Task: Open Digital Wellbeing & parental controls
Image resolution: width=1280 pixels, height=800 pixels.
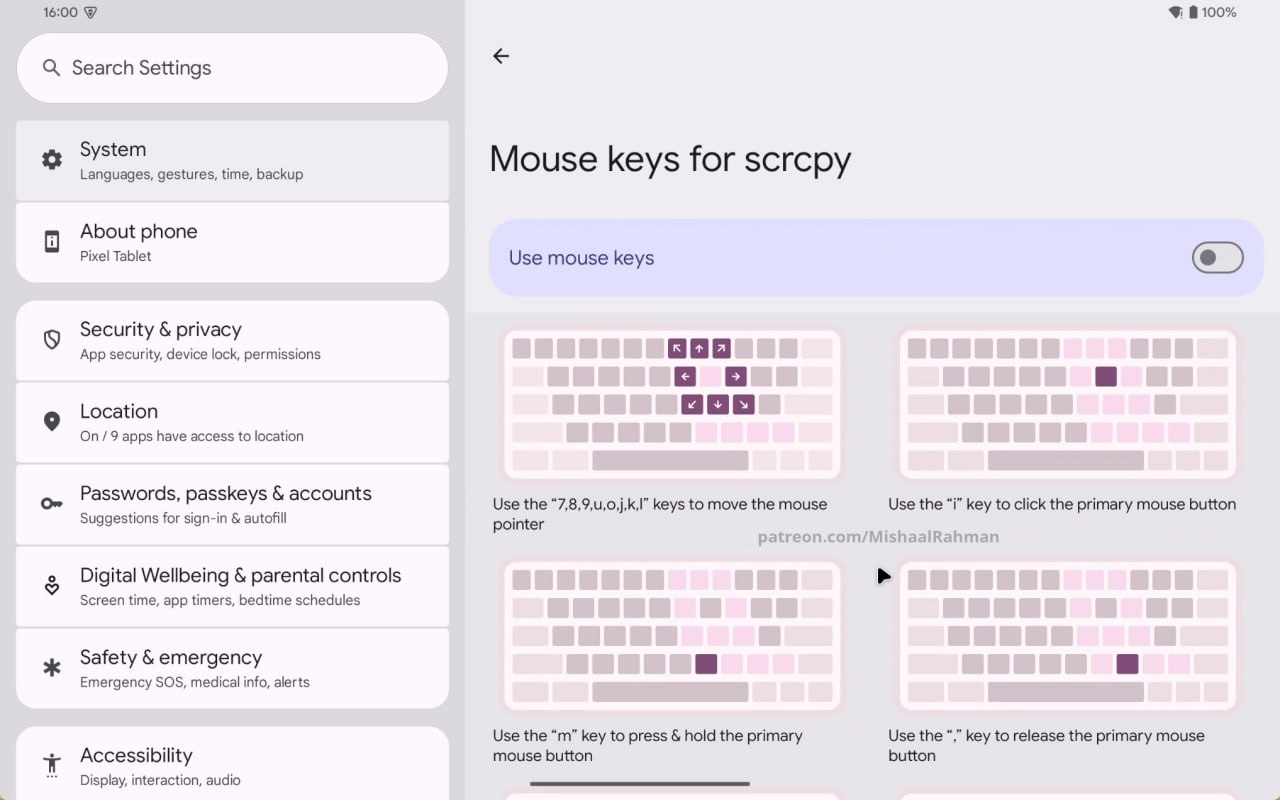Action: (x=232, y=586)
